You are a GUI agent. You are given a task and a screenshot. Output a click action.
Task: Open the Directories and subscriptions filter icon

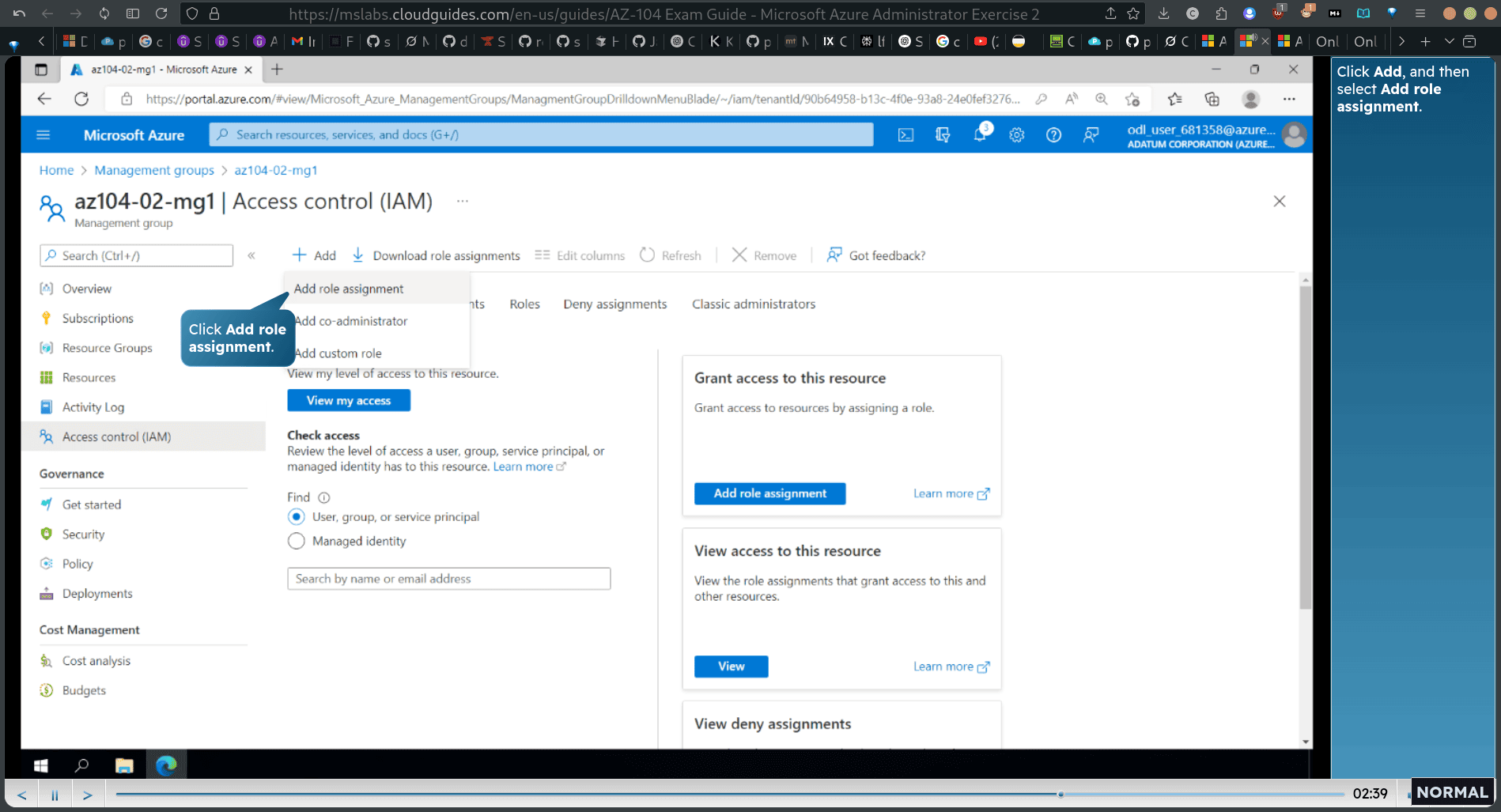943,135
